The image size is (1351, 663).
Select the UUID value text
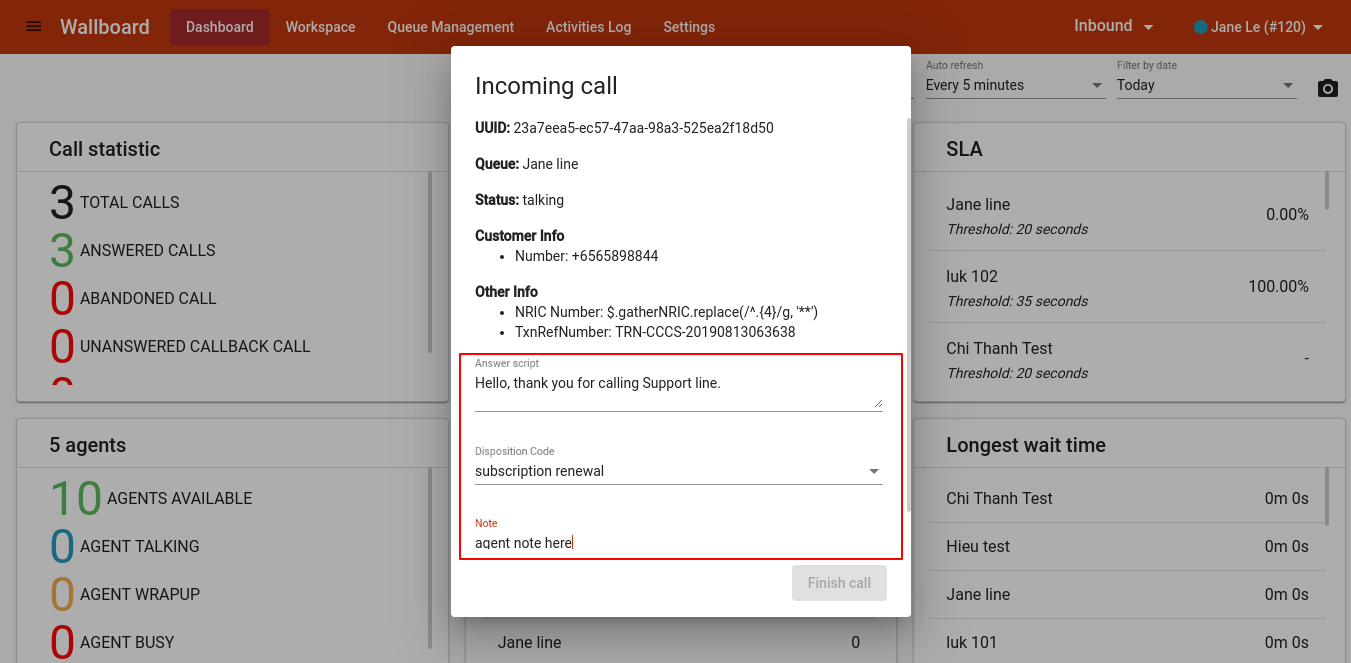point(643,128)
